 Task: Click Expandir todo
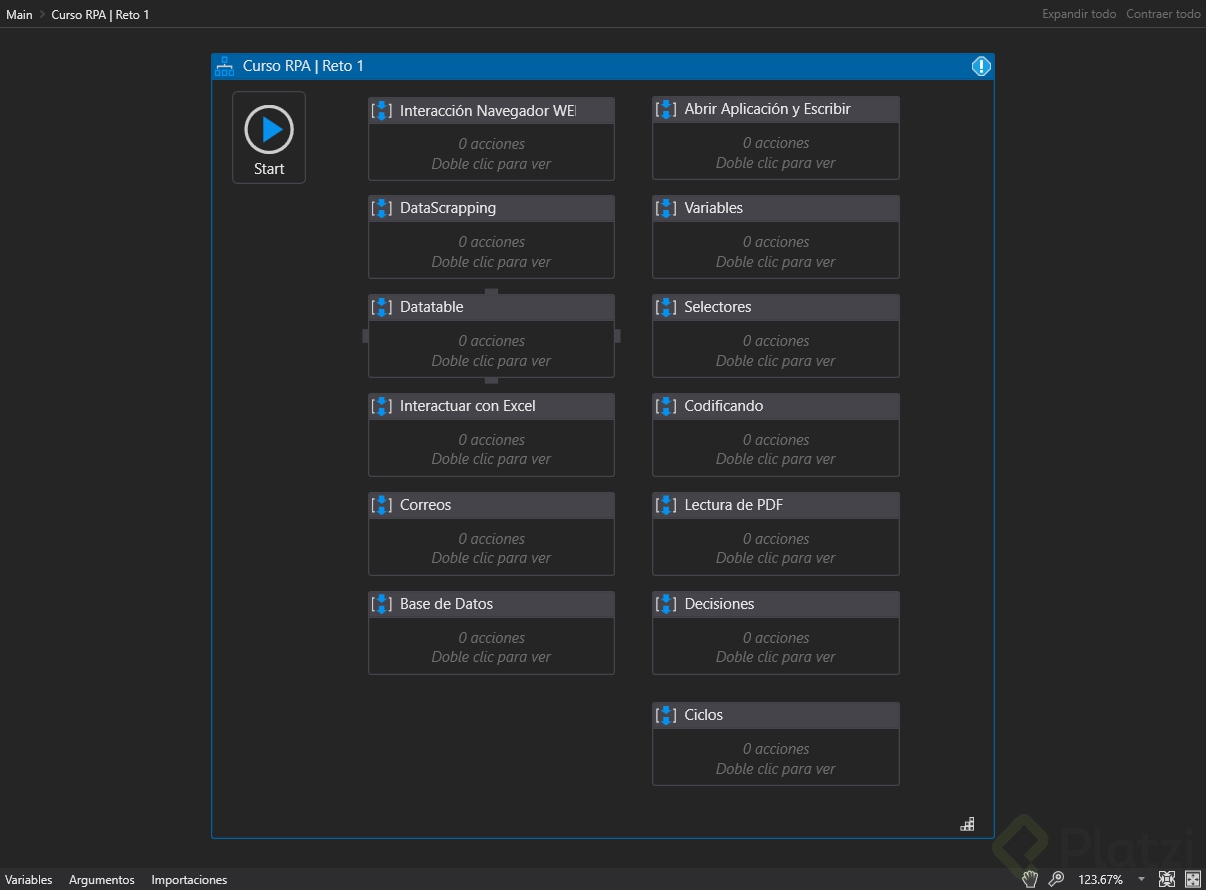[x=1079, y=14]
